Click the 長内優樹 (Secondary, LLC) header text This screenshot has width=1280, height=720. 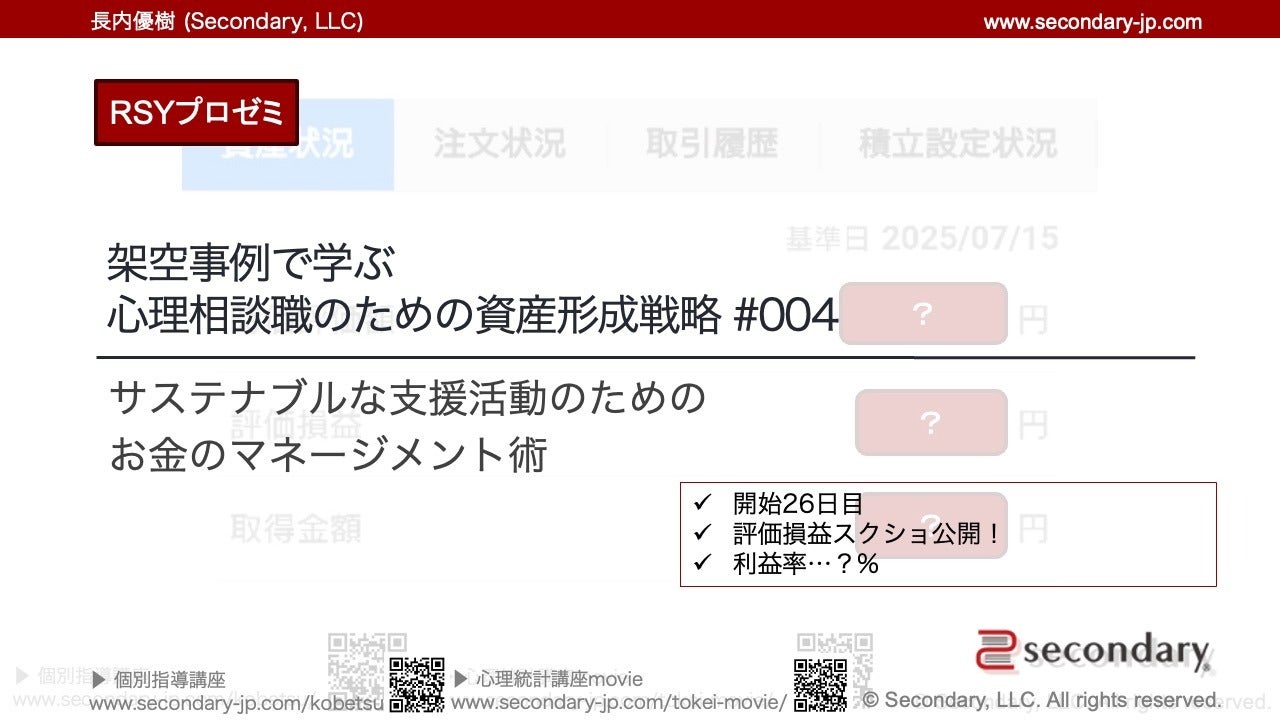point(227,21)
